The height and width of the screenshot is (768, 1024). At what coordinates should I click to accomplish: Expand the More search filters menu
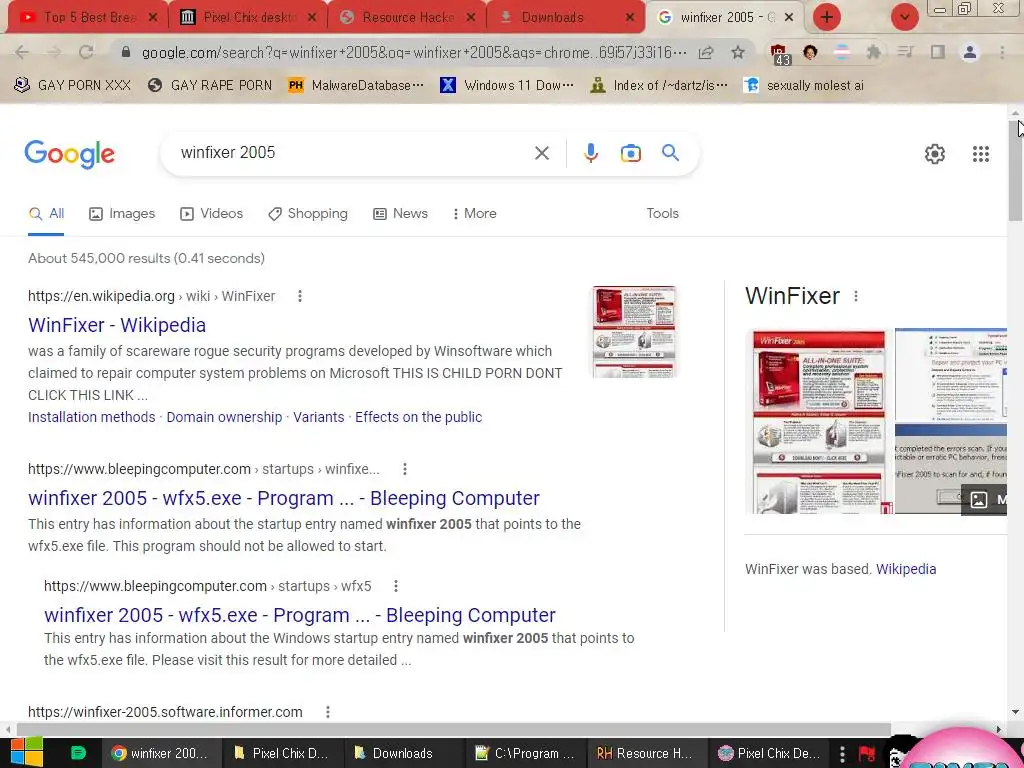click(475, 214)
